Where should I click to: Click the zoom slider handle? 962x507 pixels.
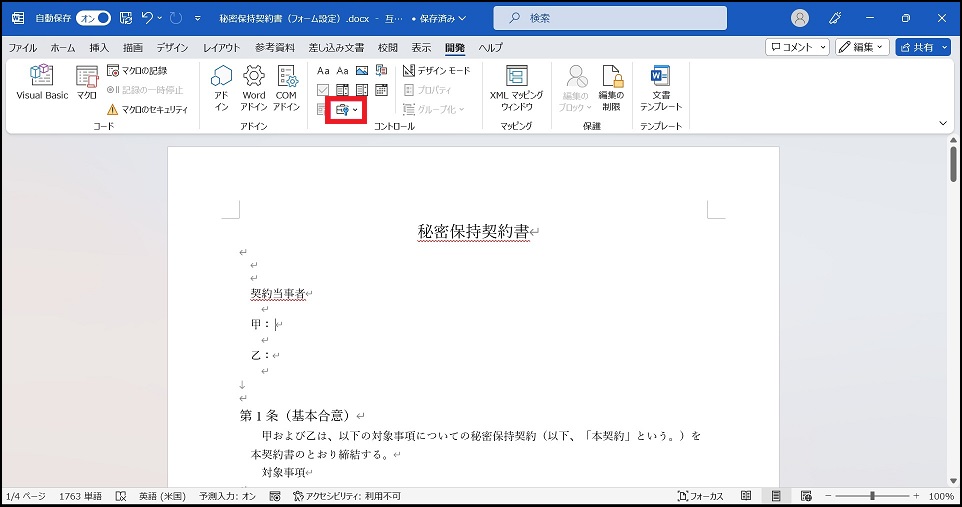point(872,496)
